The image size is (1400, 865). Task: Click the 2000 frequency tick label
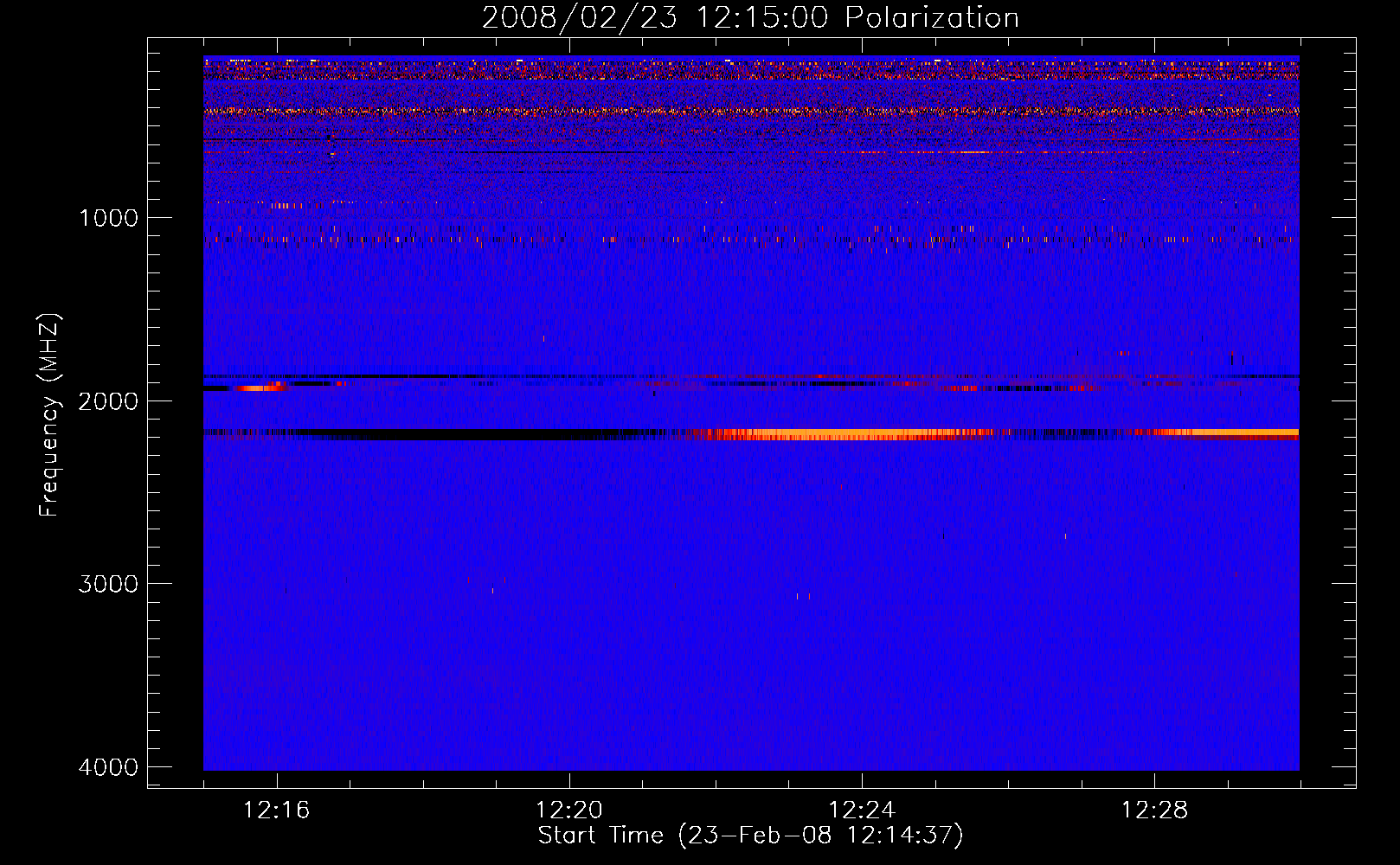[x=108, y=400]
